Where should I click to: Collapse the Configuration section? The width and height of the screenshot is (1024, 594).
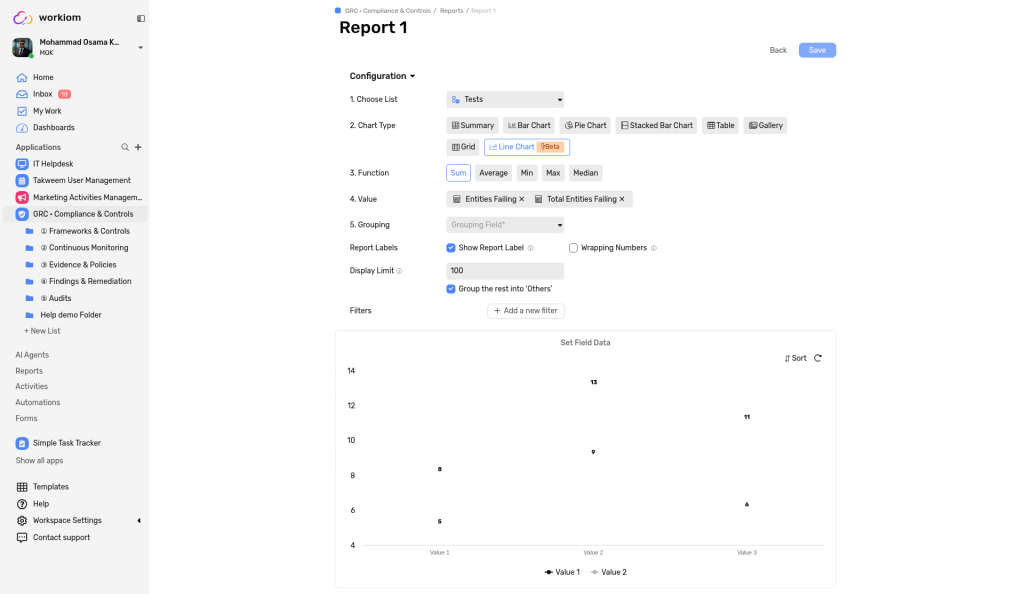pyautogui.click(x=382, y=76)
